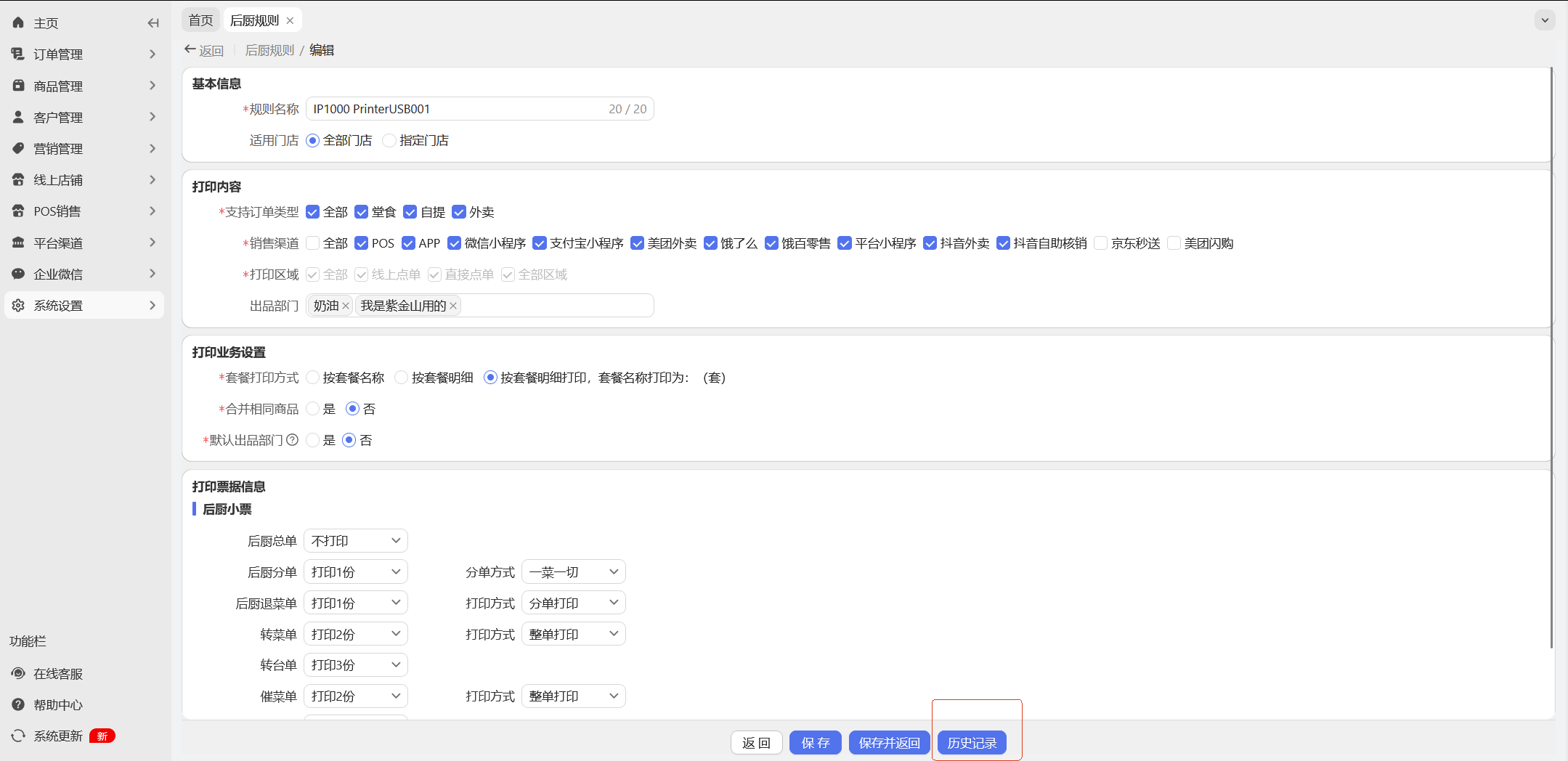Open the 系统设置 menu item
This screenshot has height=761, width=1568.
(84, 305)
